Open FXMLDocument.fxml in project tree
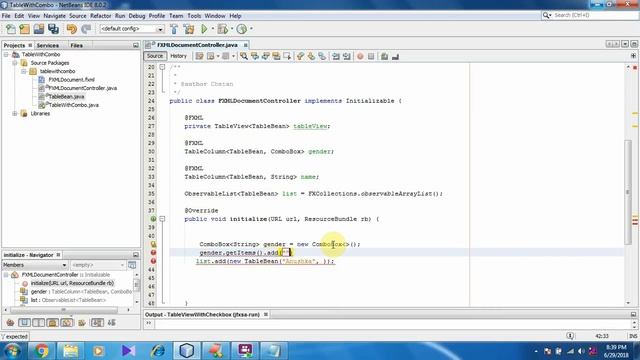640x360 pixels. pos(71,80)
